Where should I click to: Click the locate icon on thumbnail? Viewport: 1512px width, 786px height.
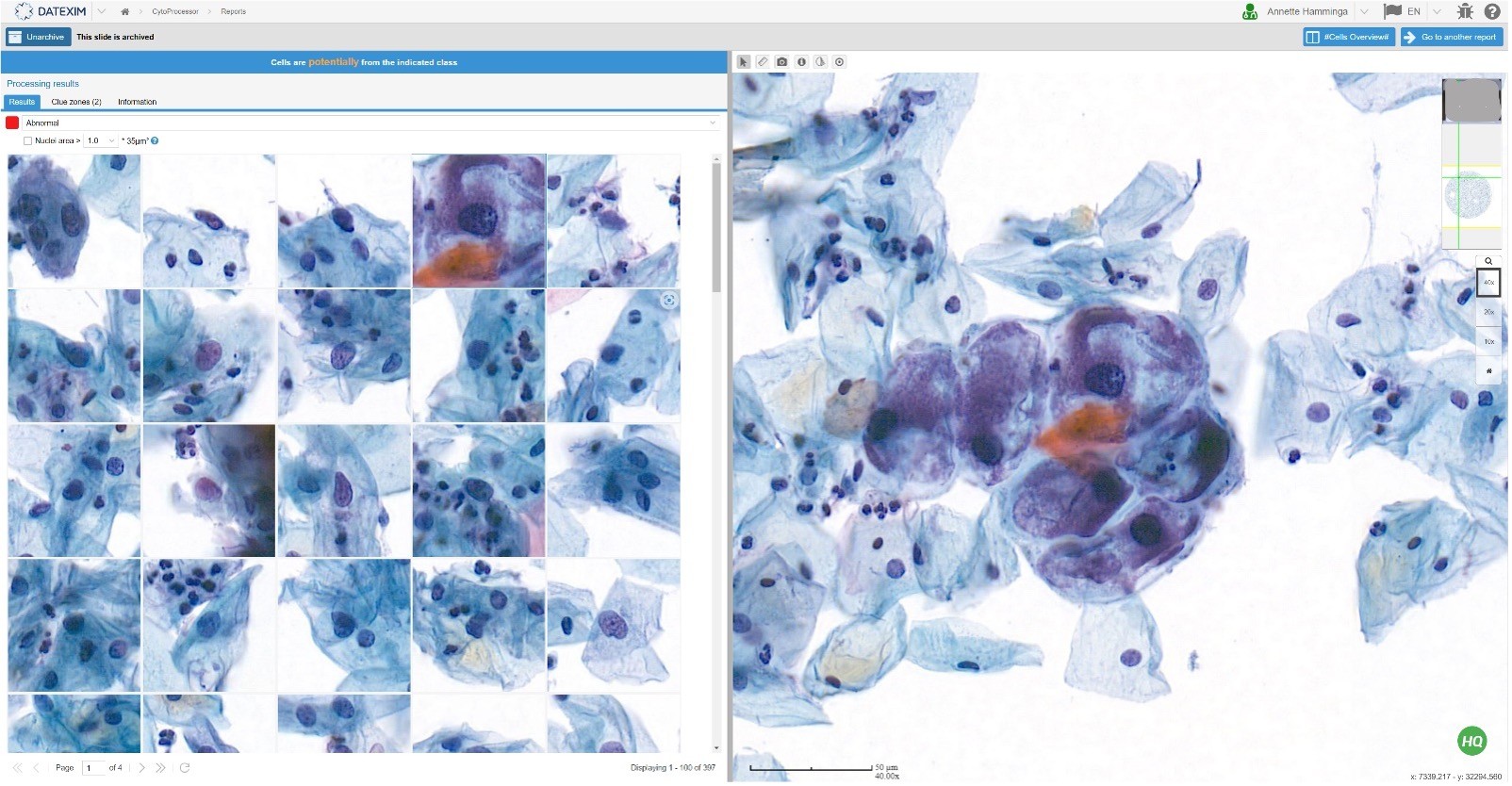(x=670, y=301)
